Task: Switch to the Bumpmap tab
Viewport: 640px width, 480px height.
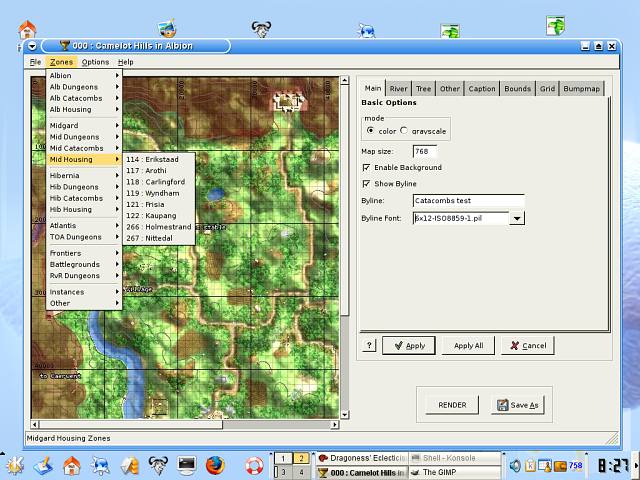Action: (582, 88)
